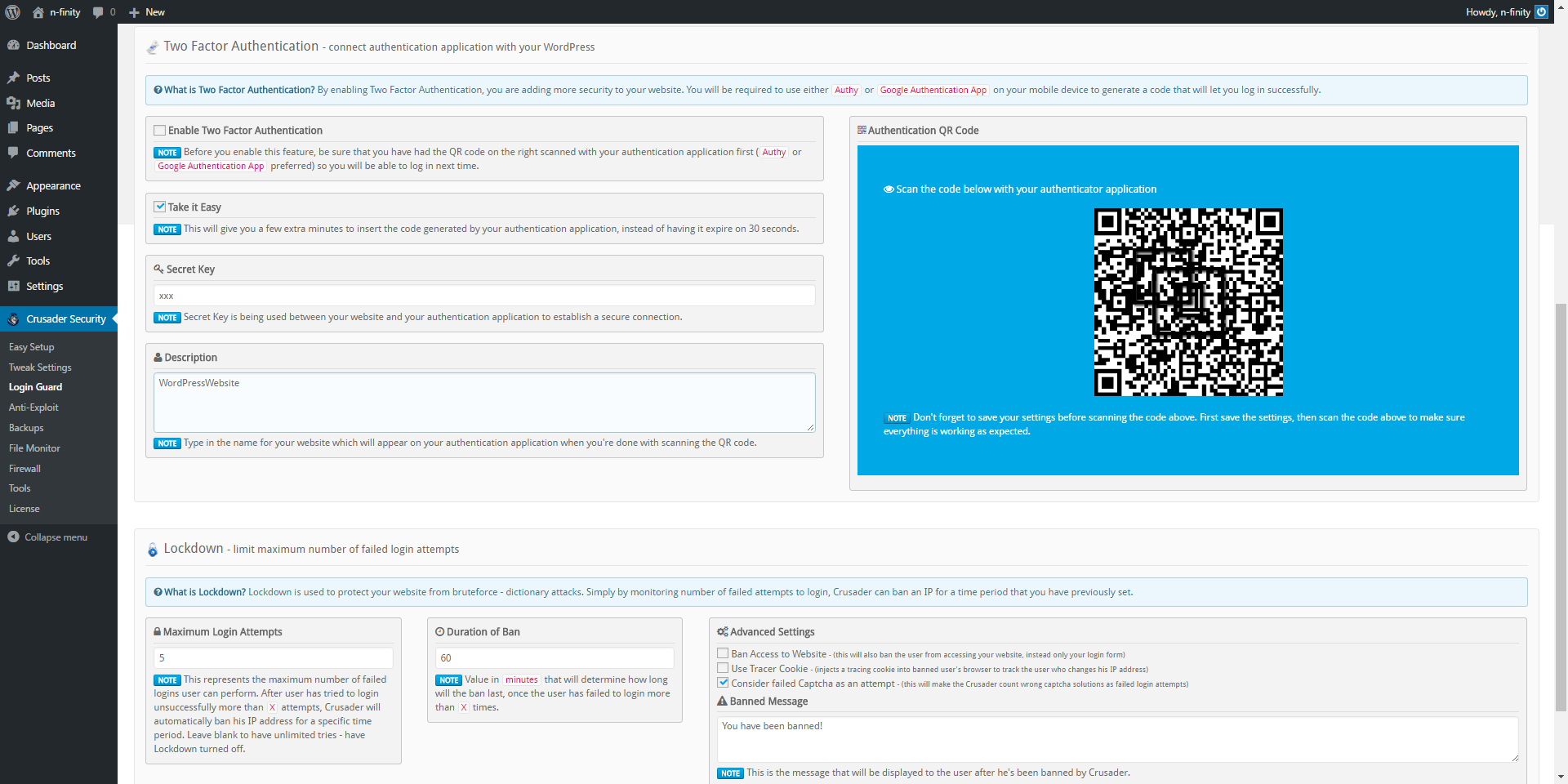Toggle Use Tracer Cookie checkbox
Viewport: 1568px width, 784px height.
coord(723,668)
